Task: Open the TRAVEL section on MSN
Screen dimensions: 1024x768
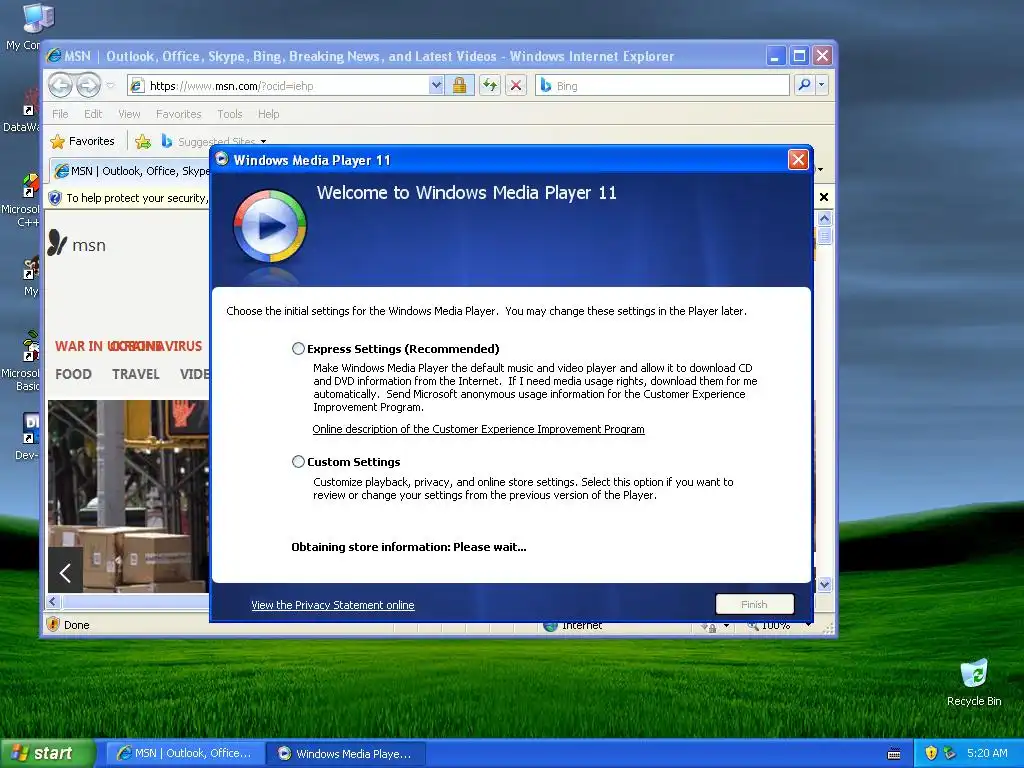Action: pos(136,374)
